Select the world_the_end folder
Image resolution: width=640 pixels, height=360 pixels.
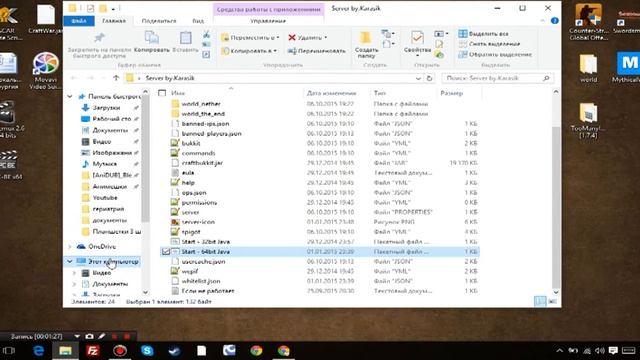tap(203, 114)
